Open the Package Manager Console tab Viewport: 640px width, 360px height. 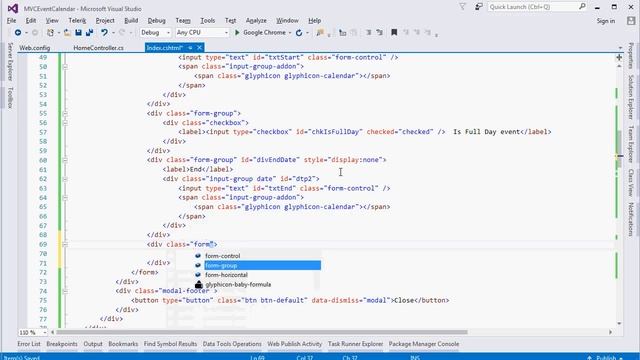click(424, 344)
